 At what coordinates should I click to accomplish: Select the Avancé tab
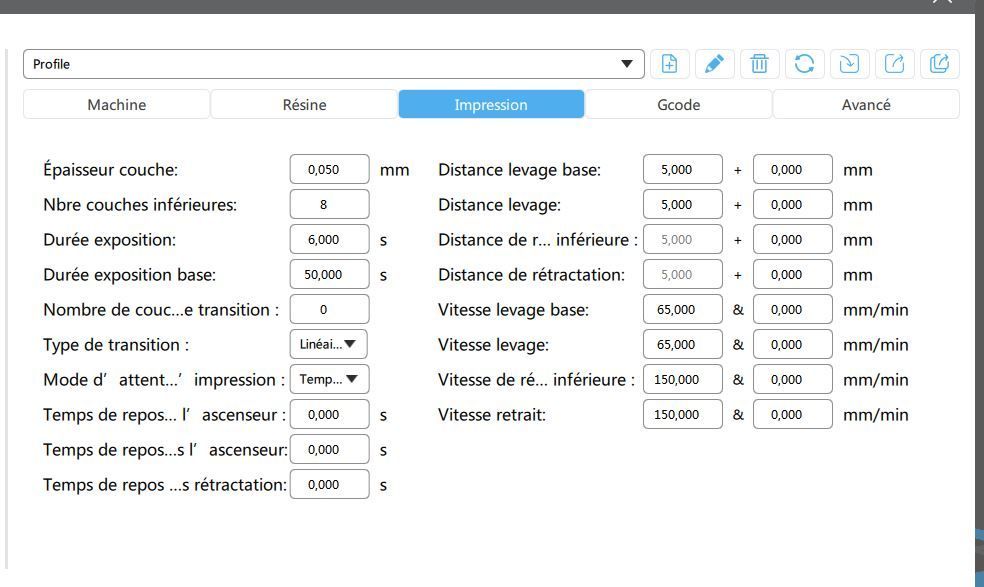866,105
